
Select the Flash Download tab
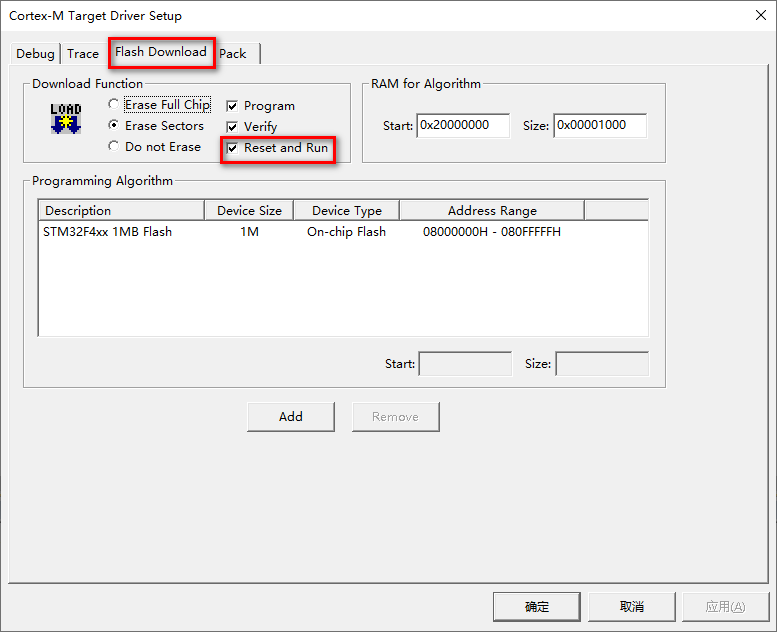click(161, 52)
